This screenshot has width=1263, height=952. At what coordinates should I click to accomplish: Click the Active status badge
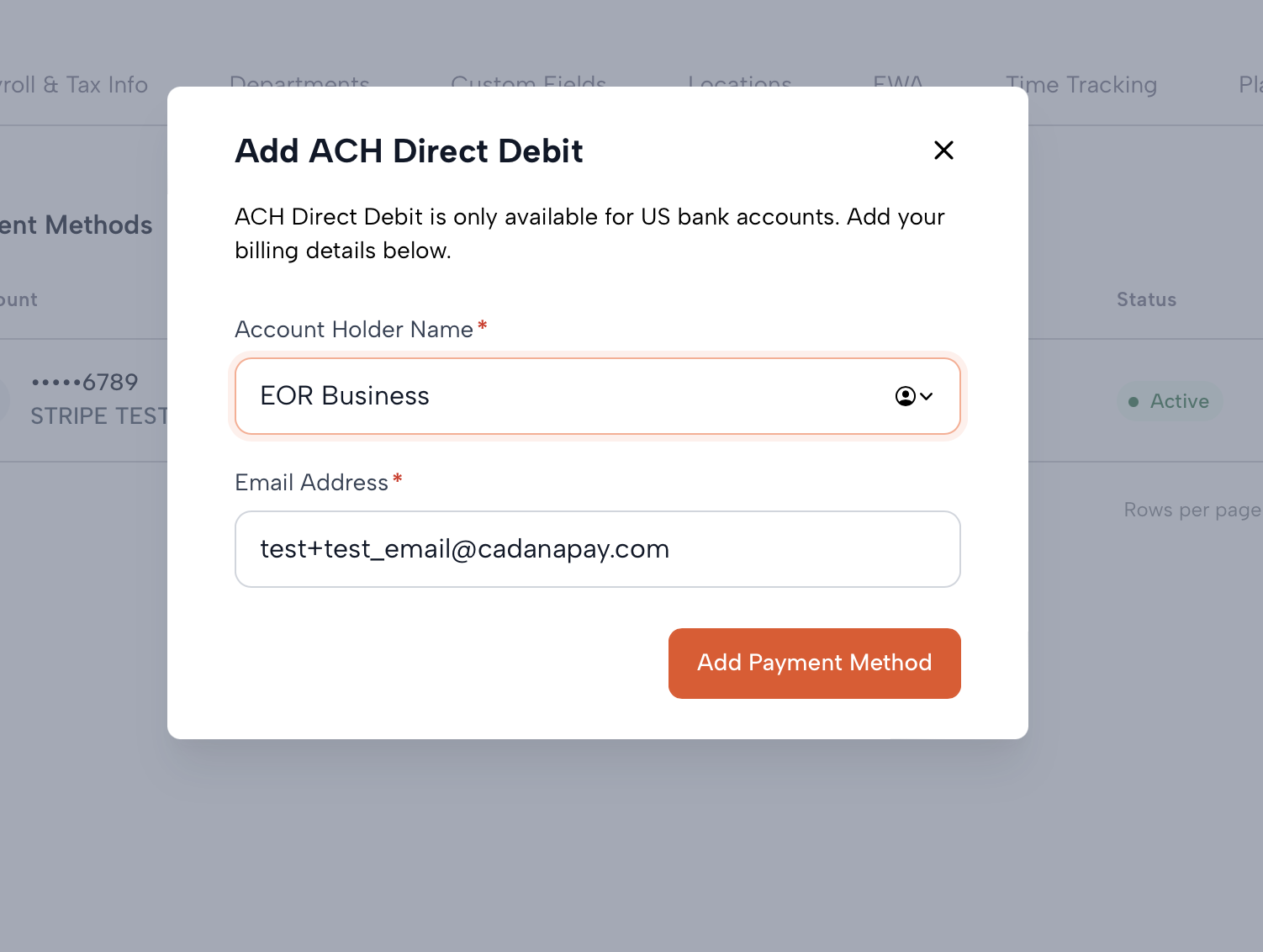(1170, 402)
